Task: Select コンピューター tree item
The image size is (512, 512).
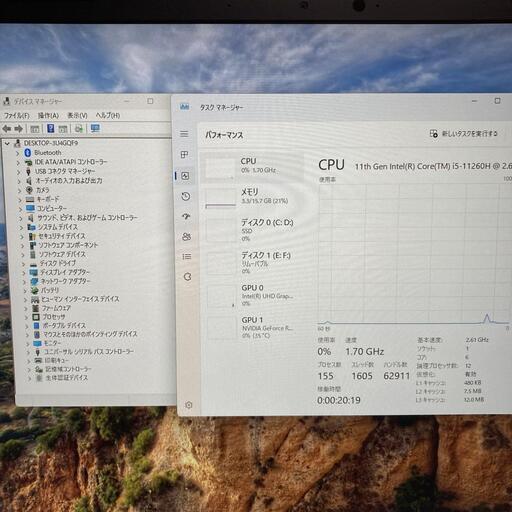Action: pos(47,209)
